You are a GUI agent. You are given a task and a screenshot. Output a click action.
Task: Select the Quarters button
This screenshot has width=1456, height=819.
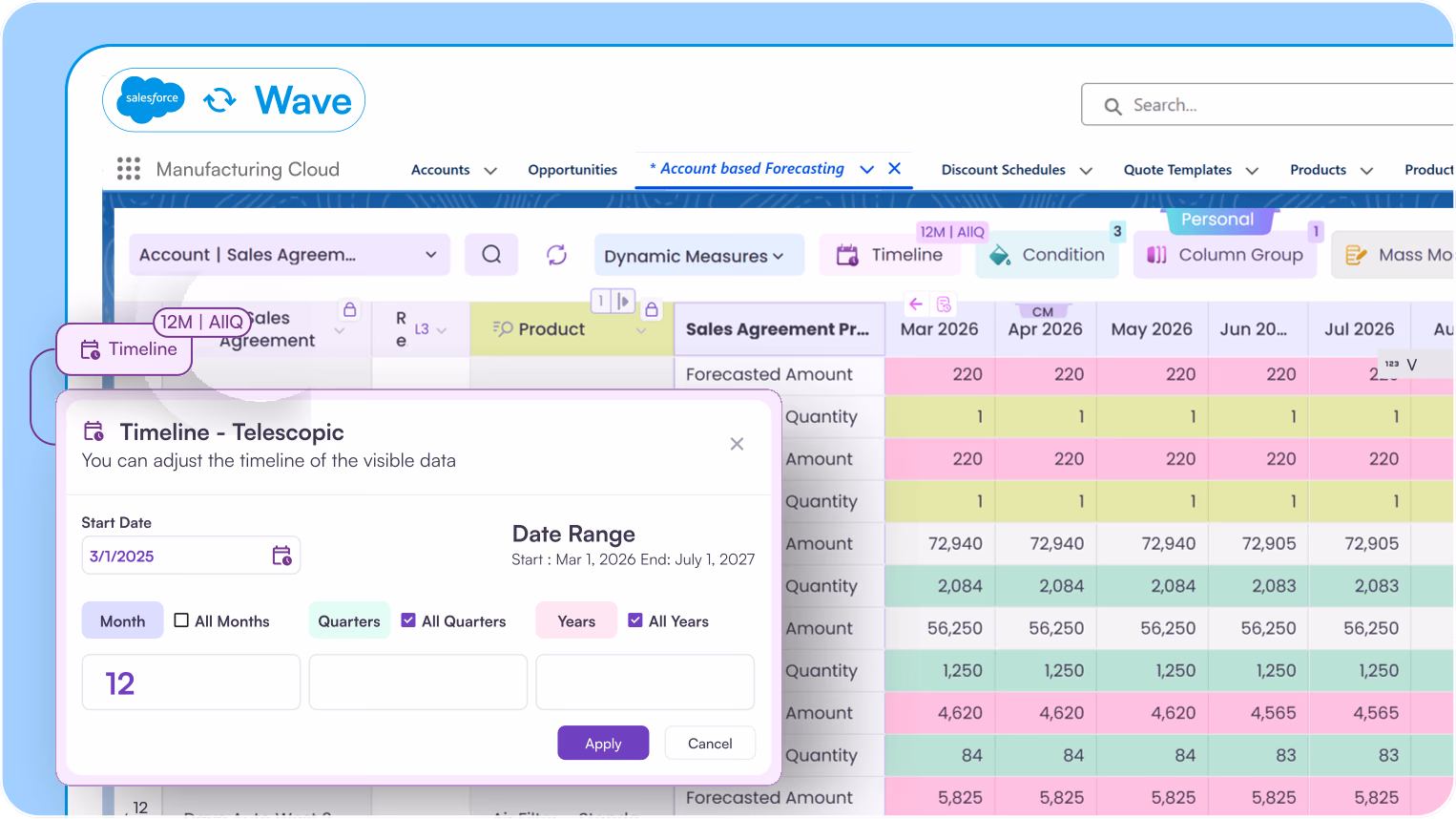[349, 620]
